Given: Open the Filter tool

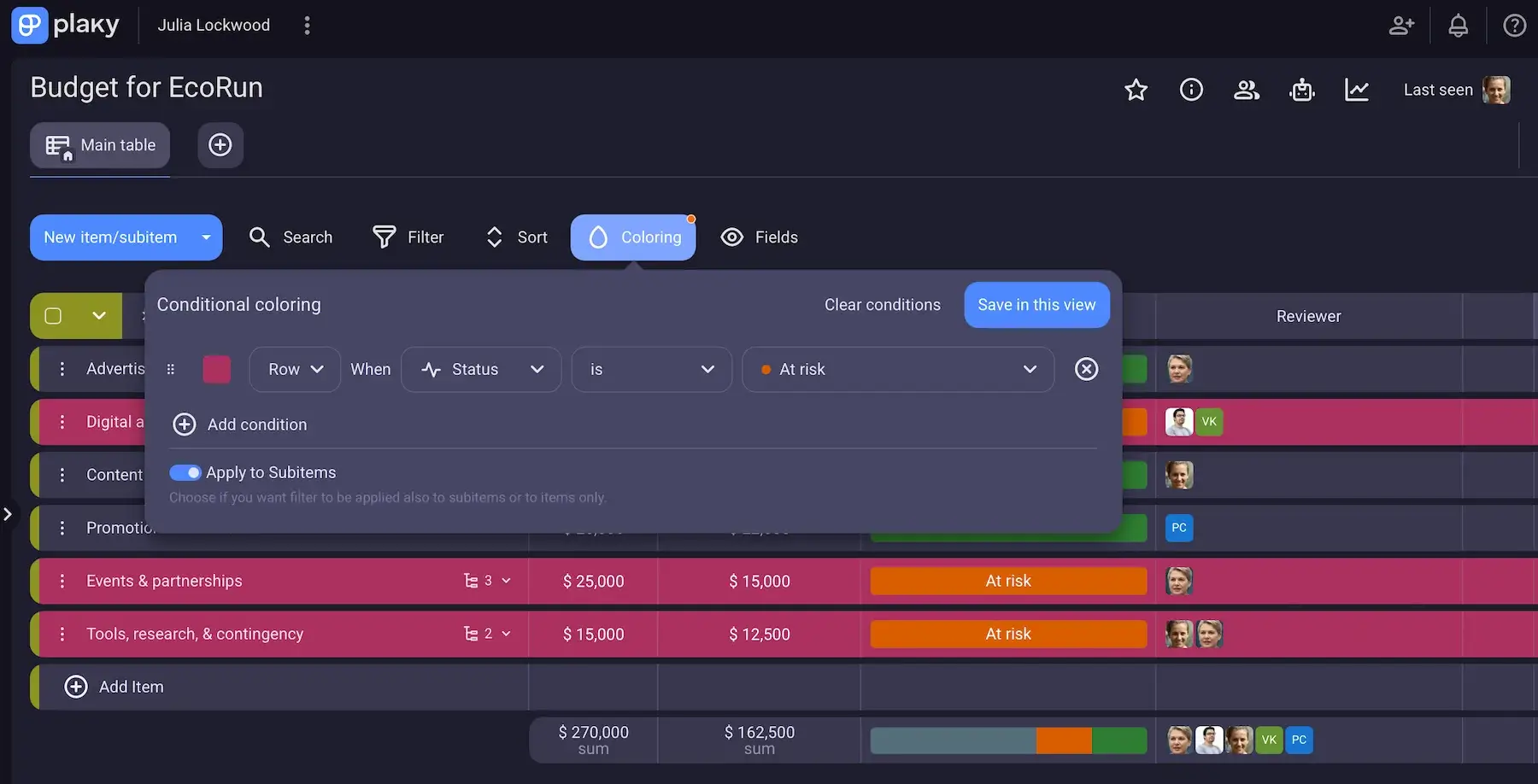Looking at the screenshot, I should 408,237.
